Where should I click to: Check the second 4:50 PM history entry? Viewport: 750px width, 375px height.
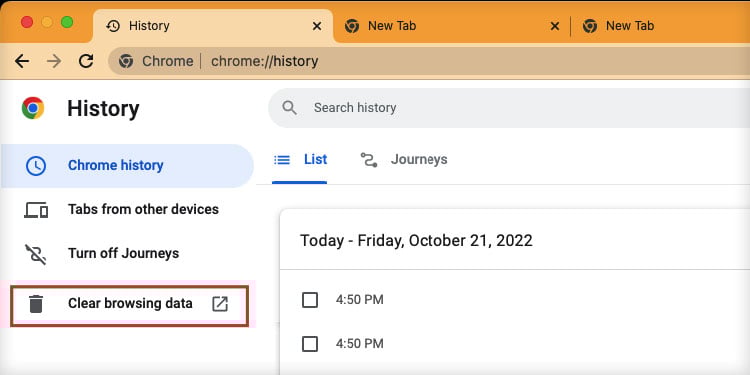click(x=310, y=343)
